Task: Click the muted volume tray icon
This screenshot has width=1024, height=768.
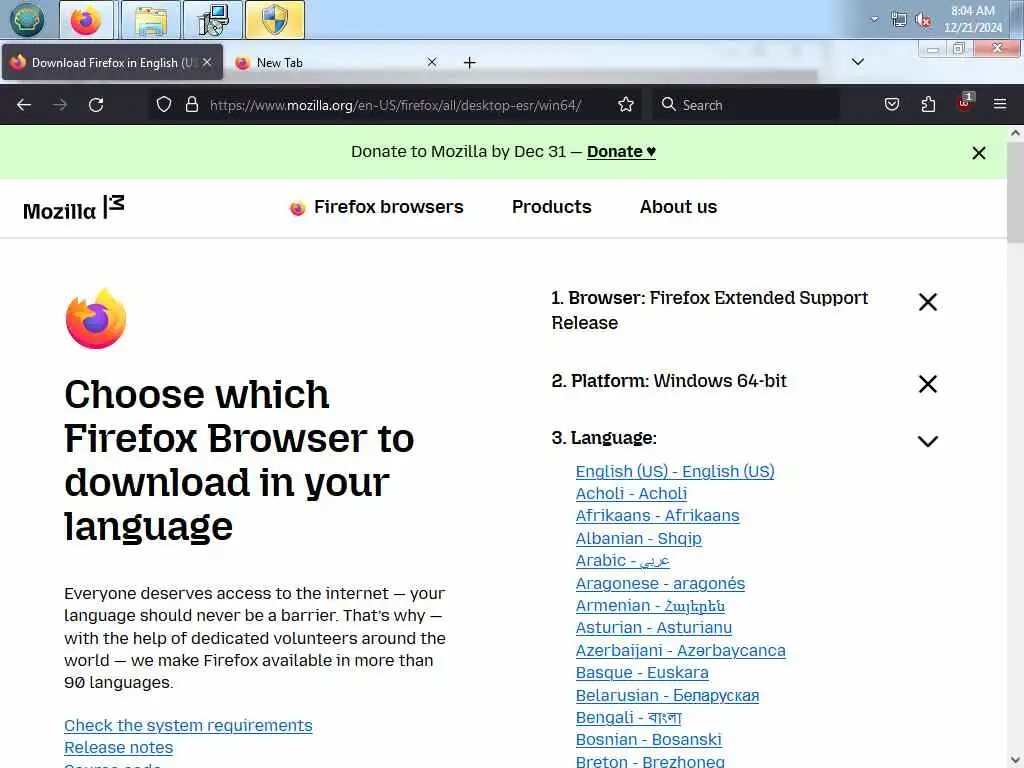Action: [x=924, y=20]
